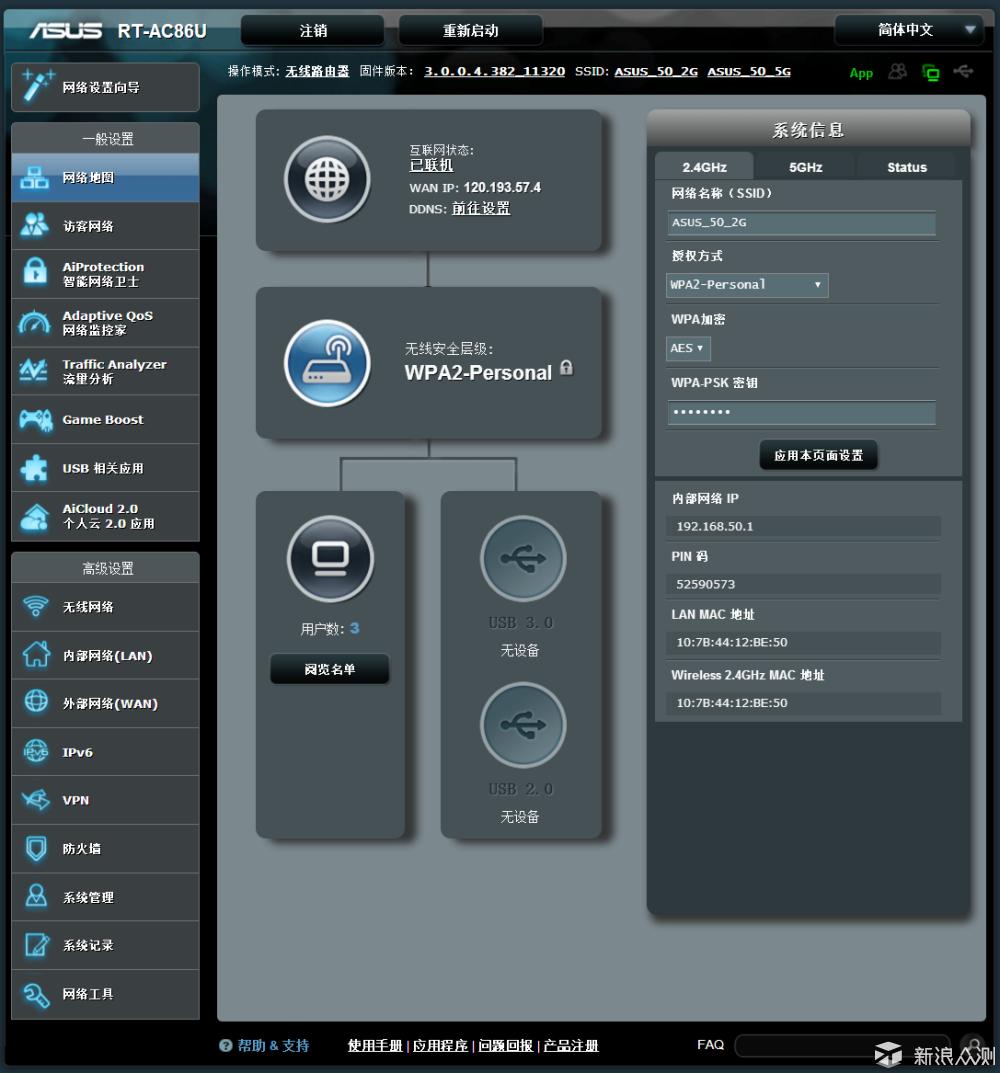This screenshot has width=1000, height=1073.
Task: Open the guest network user status icon
Action: pyautogui.click(x=897, y=72)
